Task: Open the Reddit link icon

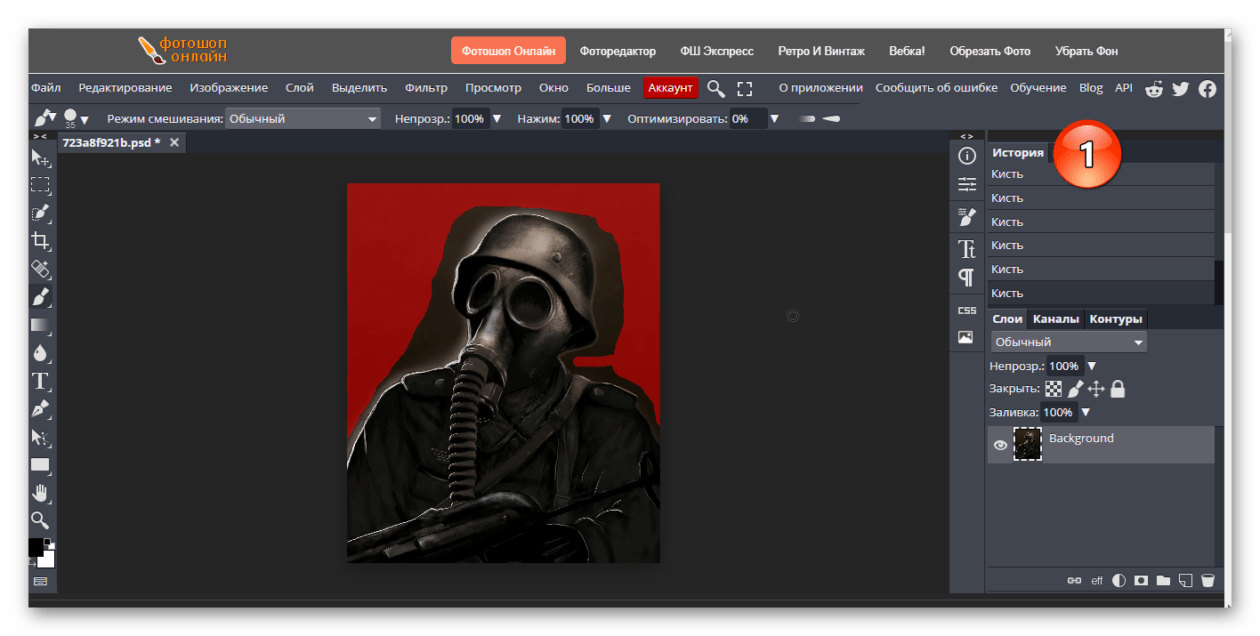Action: 1154,88
